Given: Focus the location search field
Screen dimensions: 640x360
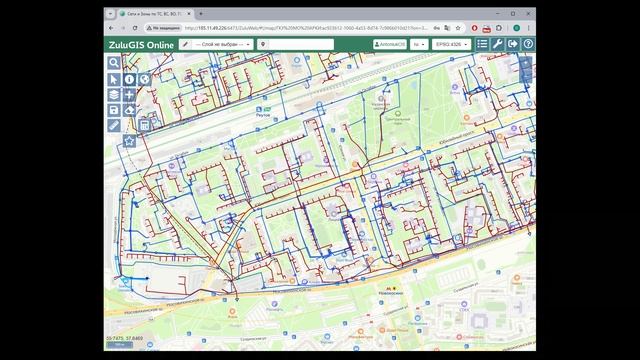Looking at the screenshot, I should tap(301, 44).
